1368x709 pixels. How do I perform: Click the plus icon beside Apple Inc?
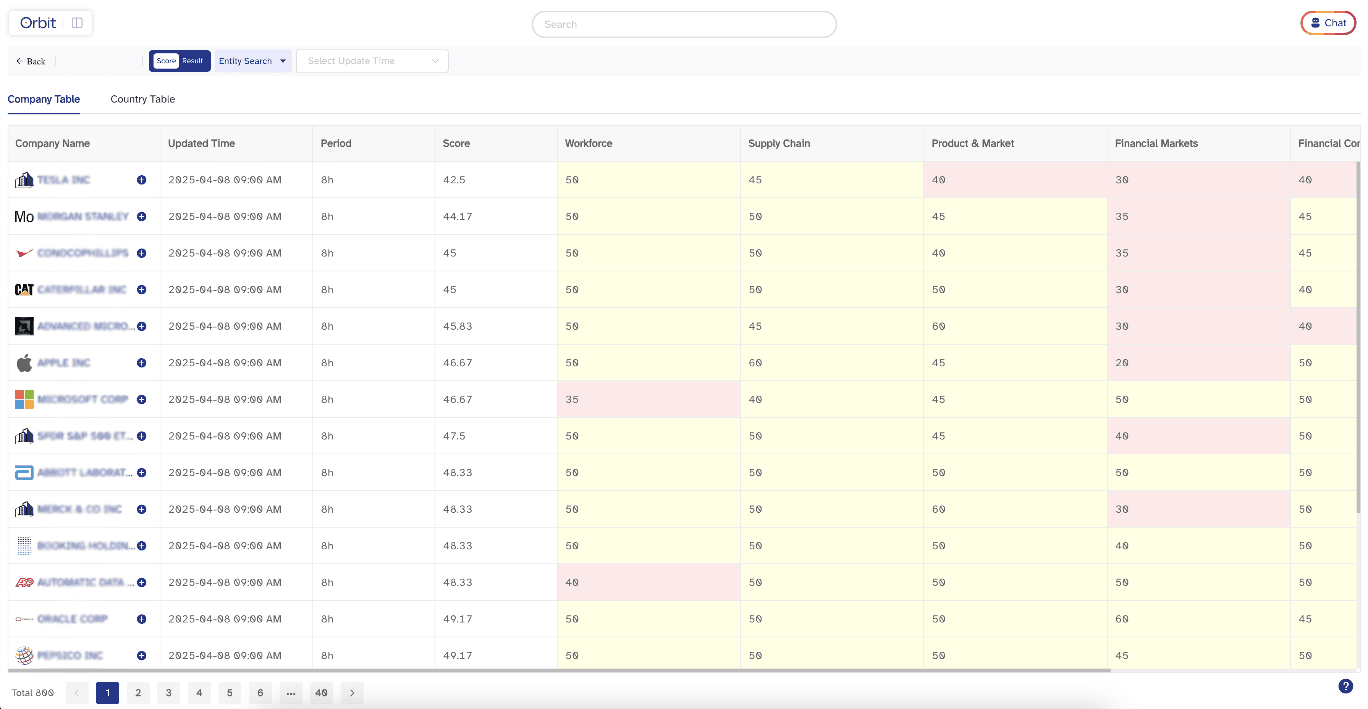click(142, 363)
